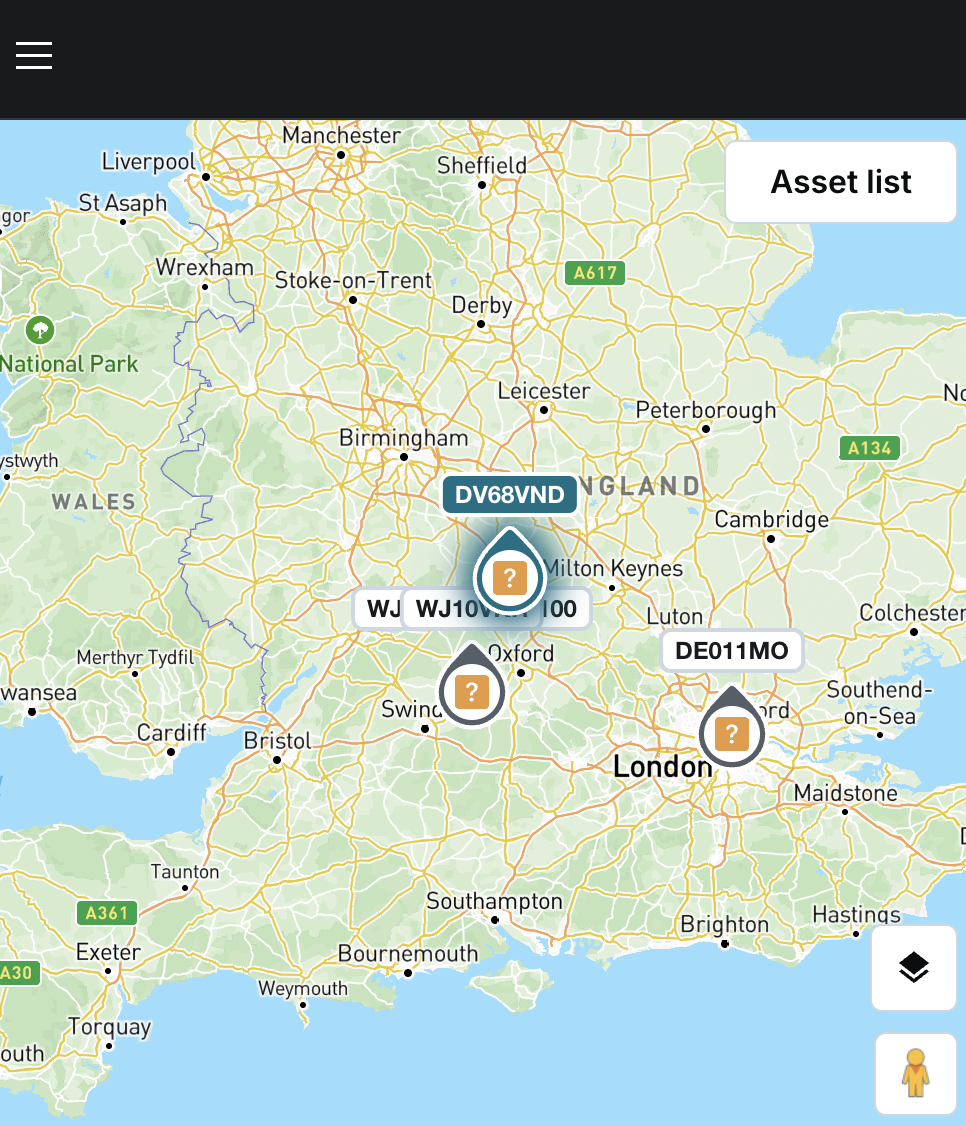
Task: Select the highlighted DV68VND asset pin
Action: 509,576
